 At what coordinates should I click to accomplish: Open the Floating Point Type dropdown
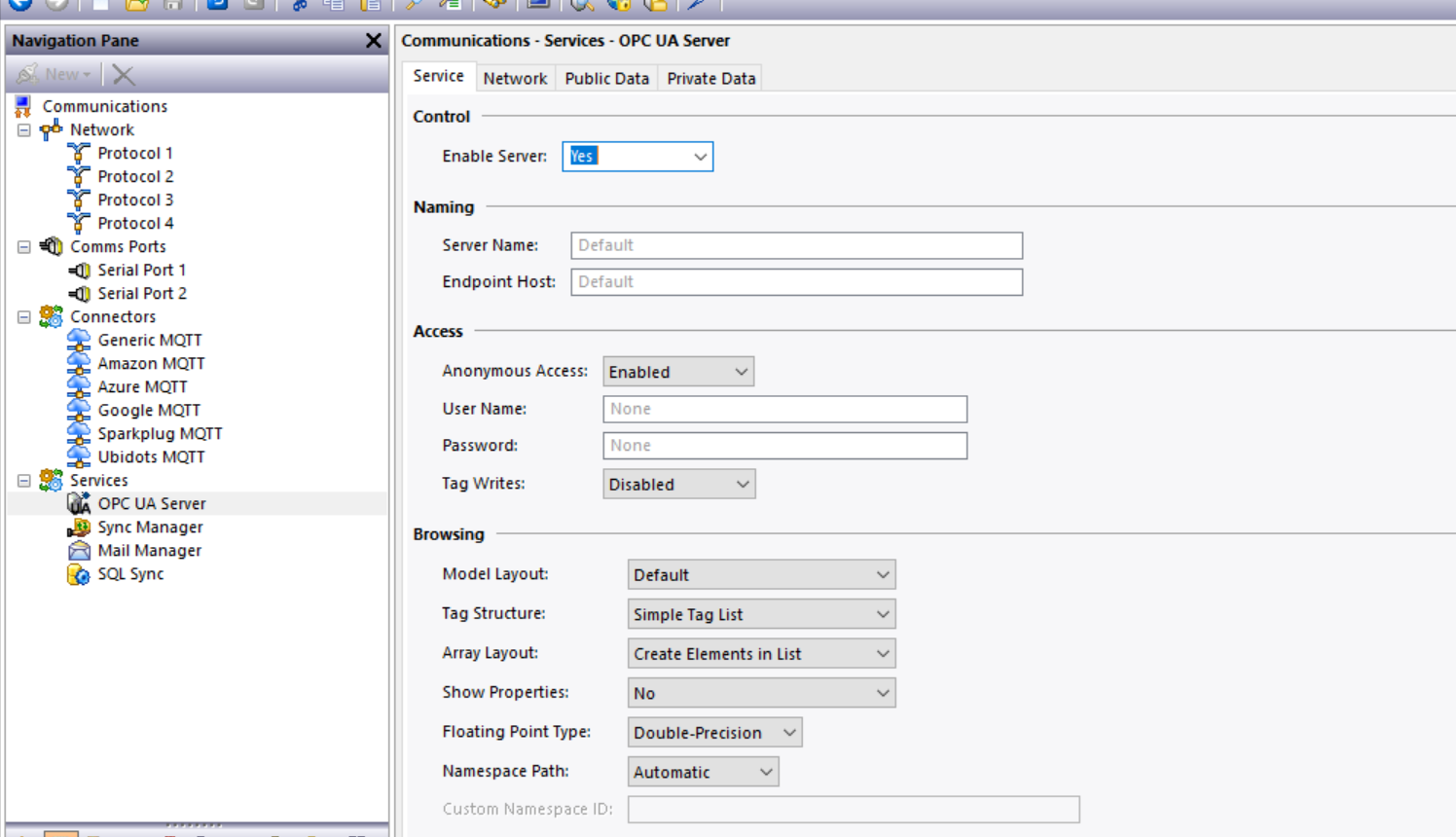point(714,733)
